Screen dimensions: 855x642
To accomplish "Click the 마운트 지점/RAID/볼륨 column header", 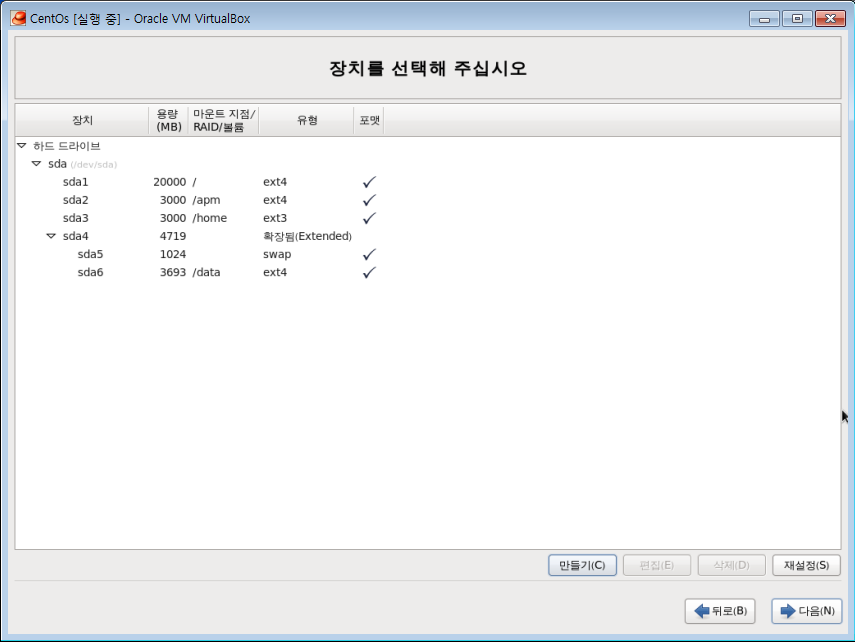I will pyautogui.click(x=224, y=120).
